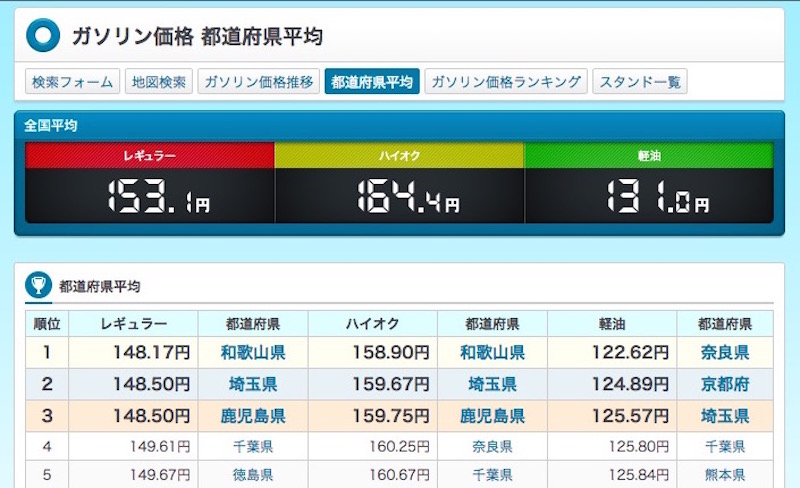Open 埼玉県 link beside 125.57円
Viewport: 800px width, 488px height.
point(725,416)
